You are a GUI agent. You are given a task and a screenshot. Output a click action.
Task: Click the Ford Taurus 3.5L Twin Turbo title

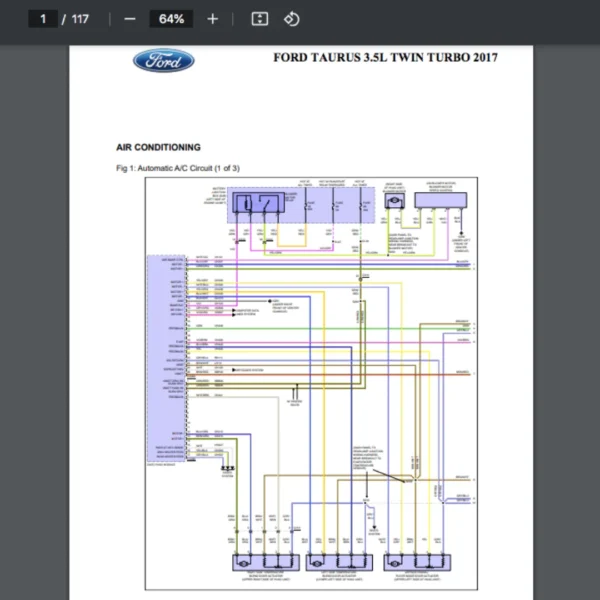pos(385,58)
